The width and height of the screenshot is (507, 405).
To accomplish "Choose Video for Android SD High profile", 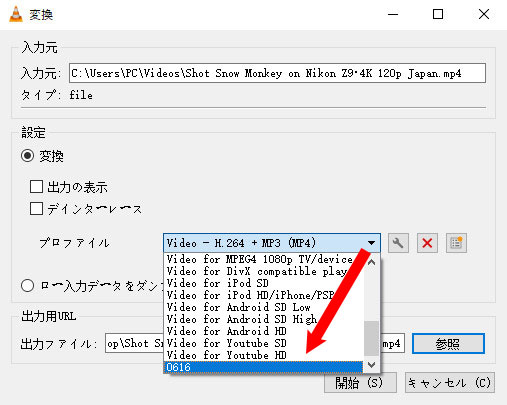I will coord(263,319).
